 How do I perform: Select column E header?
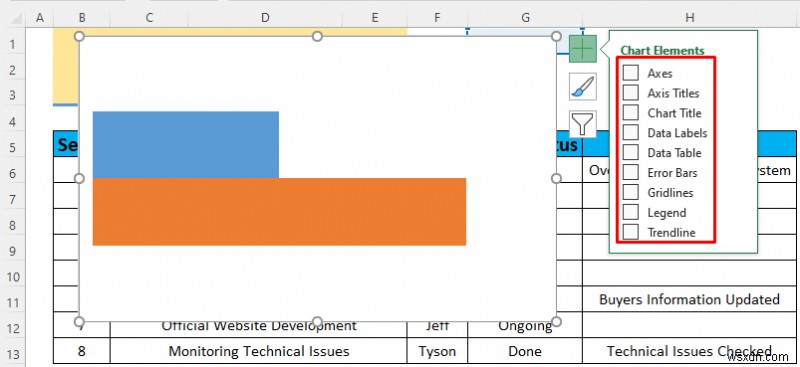(x=375, y=18)
